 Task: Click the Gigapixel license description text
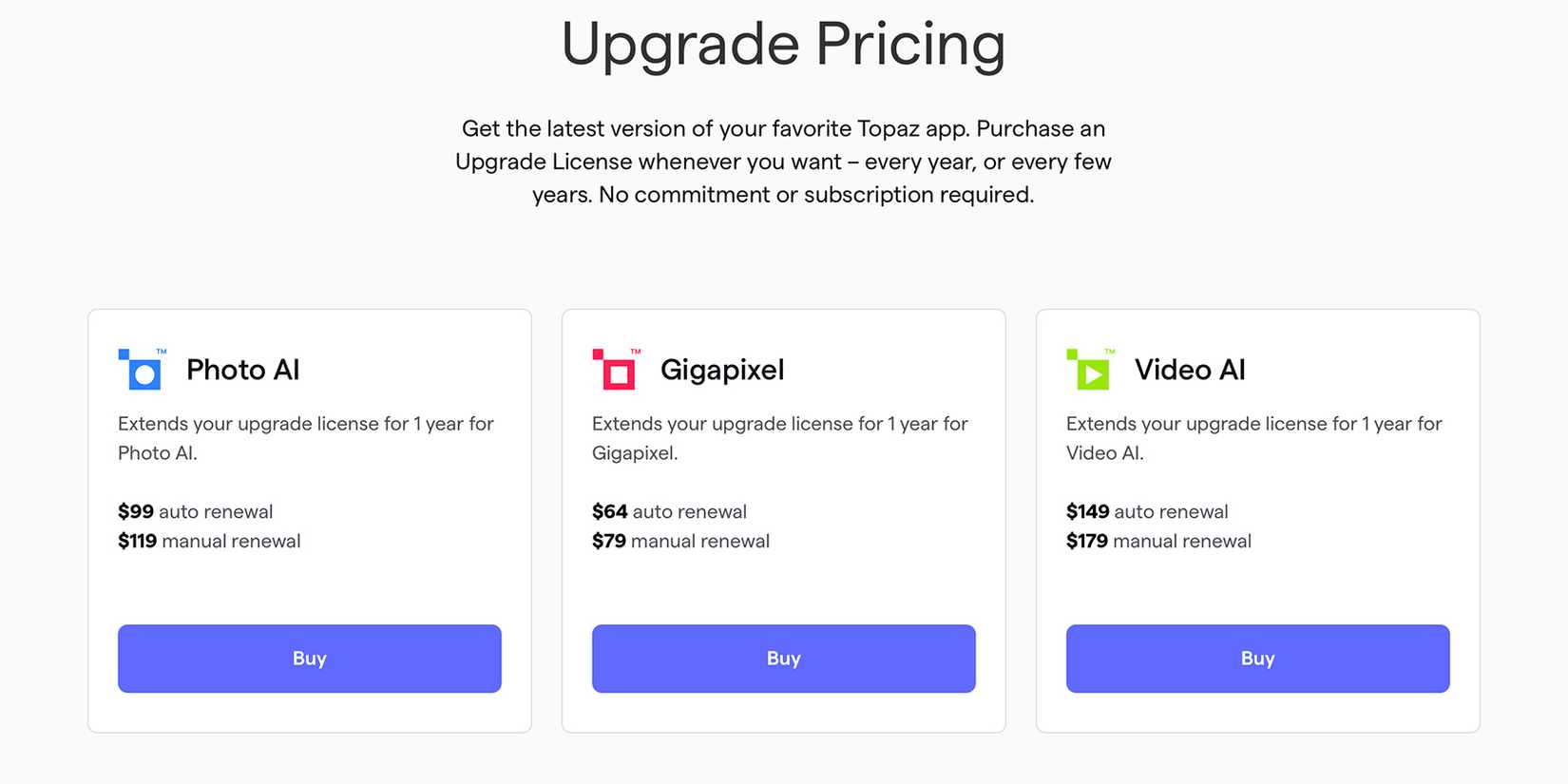[779, 438]
